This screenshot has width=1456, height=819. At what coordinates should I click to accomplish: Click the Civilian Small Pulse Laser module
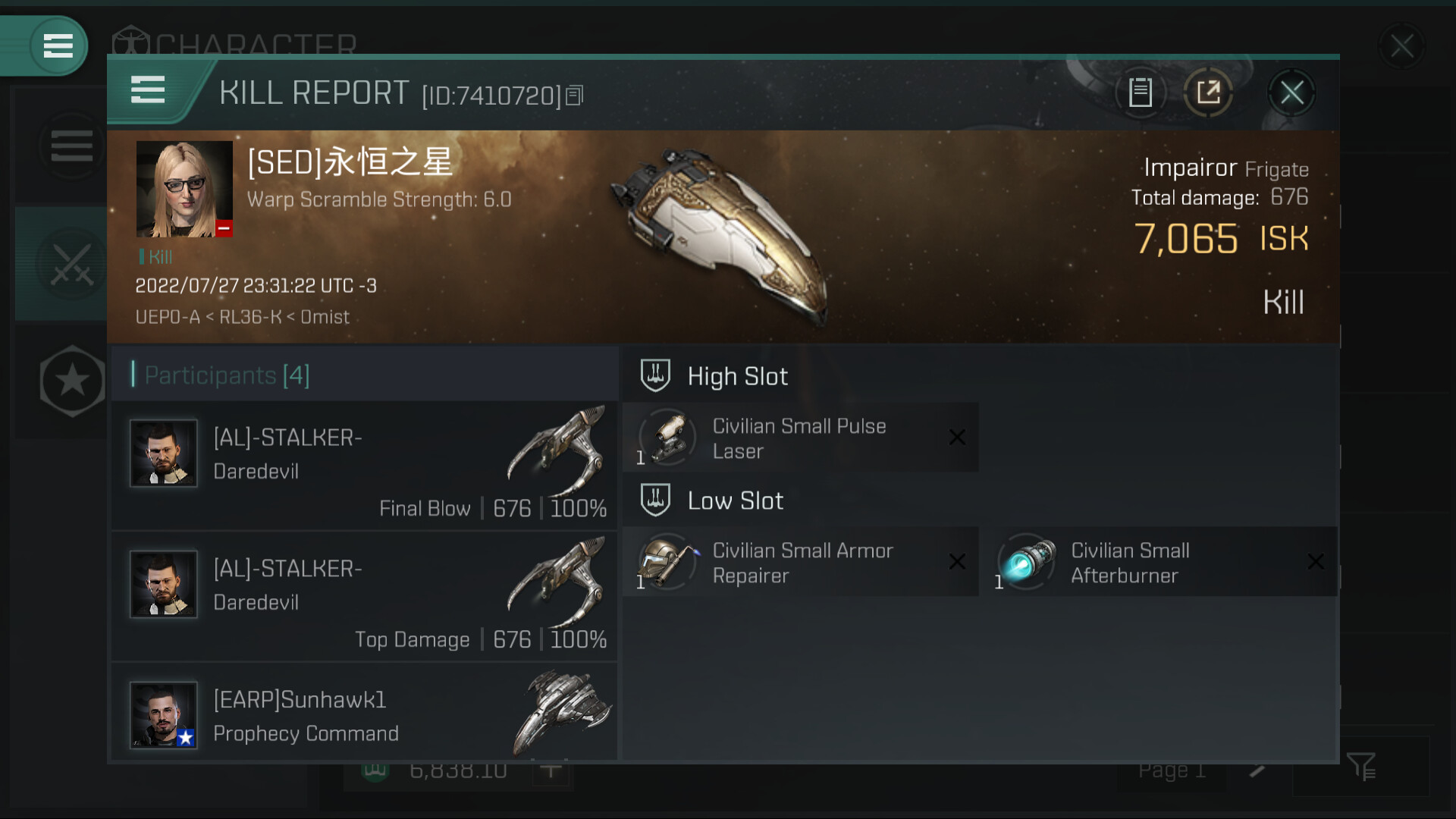(799, 438)
